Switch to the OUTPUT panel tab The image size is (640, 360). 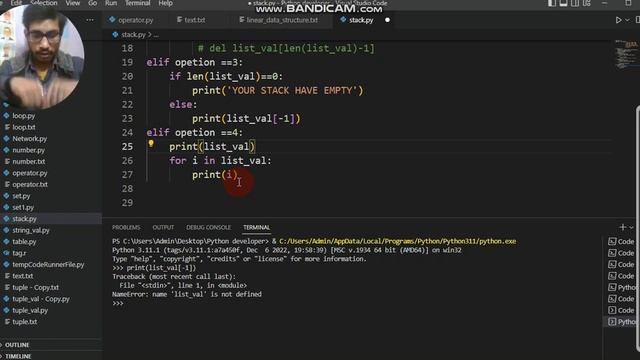163,227
